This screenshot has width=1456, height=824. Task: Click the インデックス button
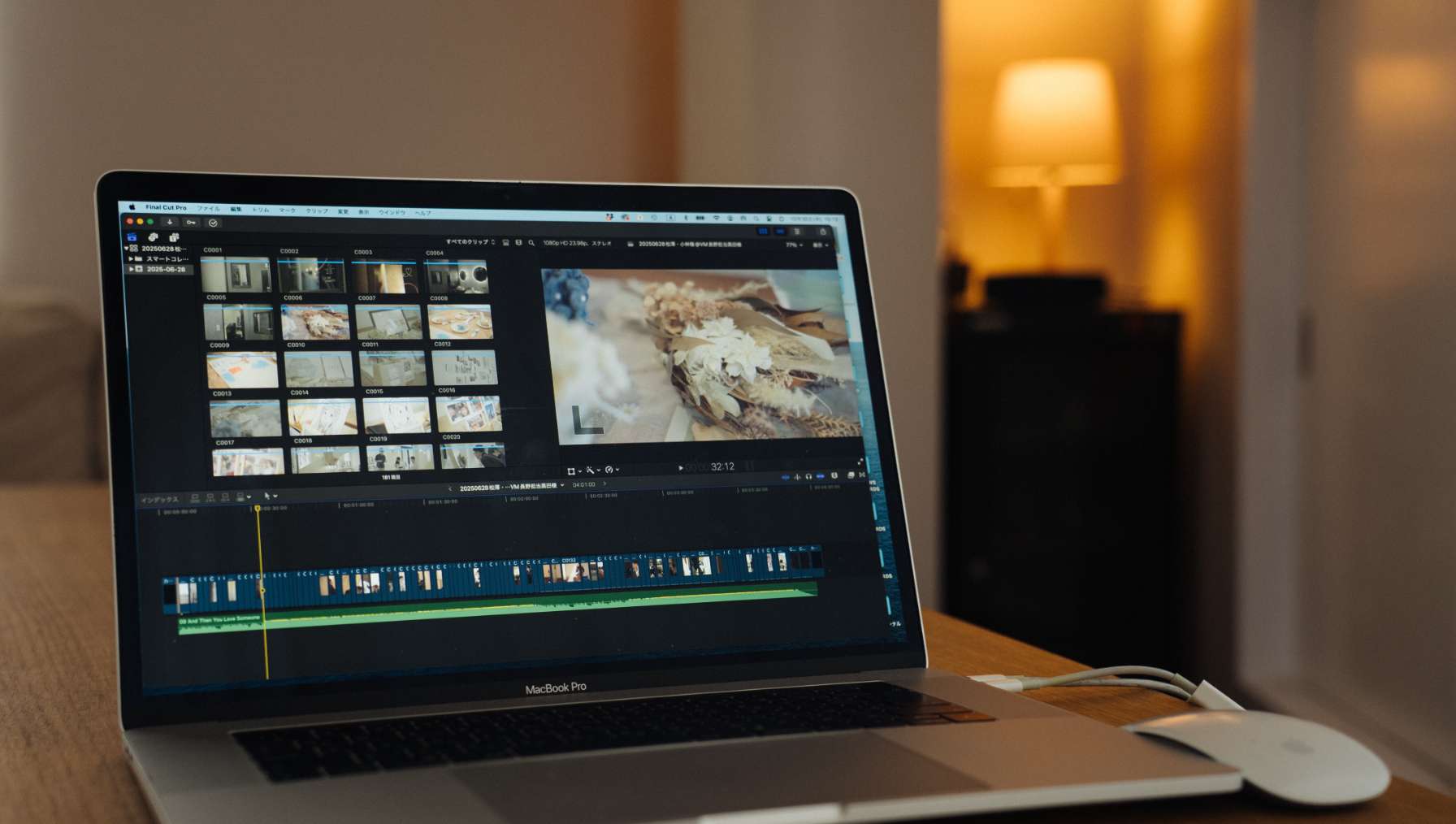[x=158, y=499]
